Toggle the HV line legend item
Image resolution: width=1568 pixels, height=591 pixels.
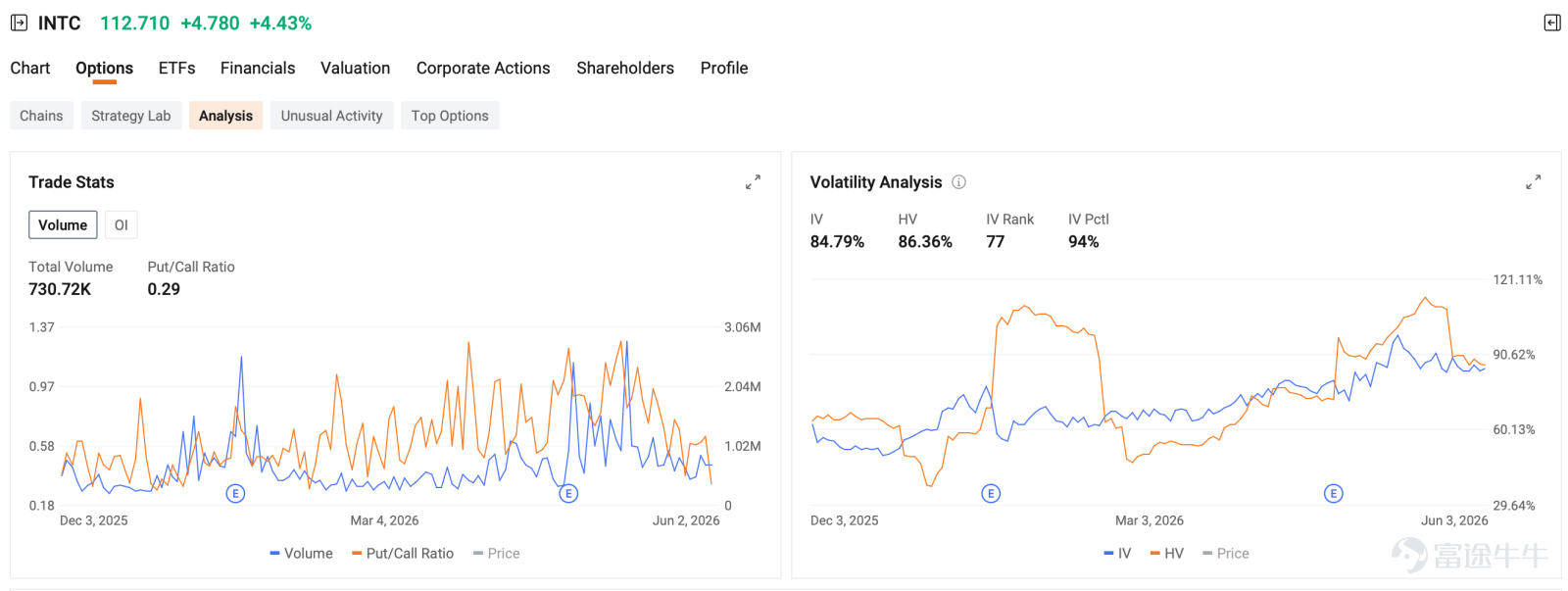1167,554
